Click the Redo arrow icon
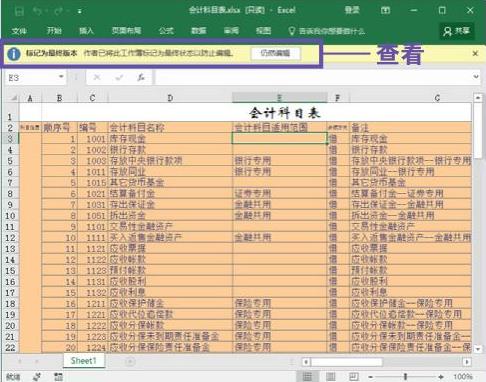 tap(58, 11)
